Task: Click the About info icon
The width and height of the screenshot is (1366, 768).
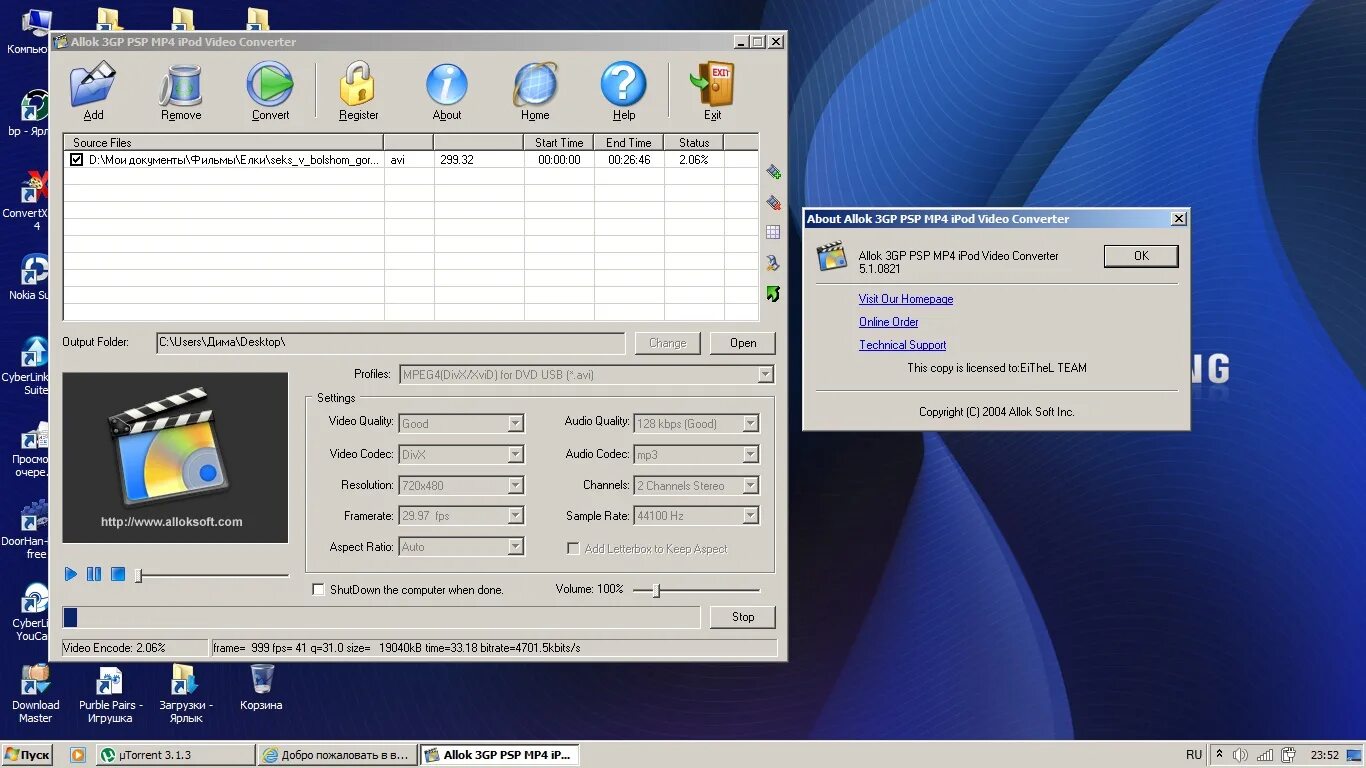Action: 447,91
